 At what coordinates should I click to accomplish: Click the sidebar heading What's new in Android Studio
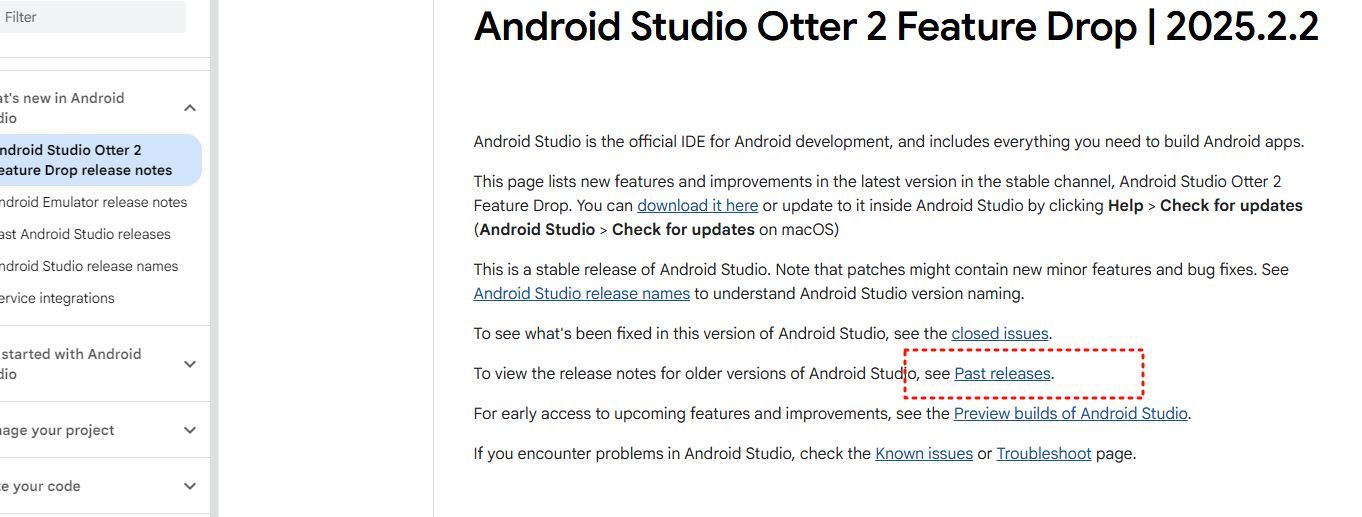[x=62, y=108]
